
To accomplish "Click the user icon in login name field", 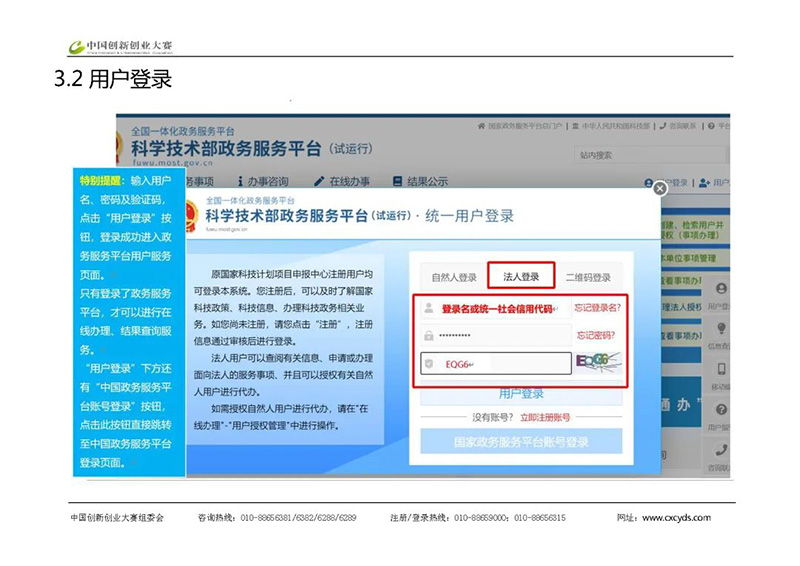I will [429, 308].
